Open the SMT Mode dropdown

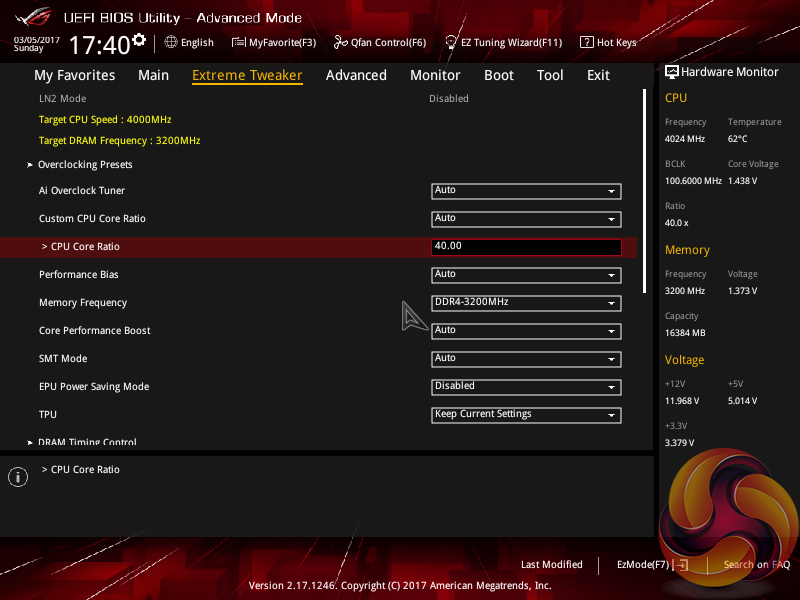tap(526, 359)
